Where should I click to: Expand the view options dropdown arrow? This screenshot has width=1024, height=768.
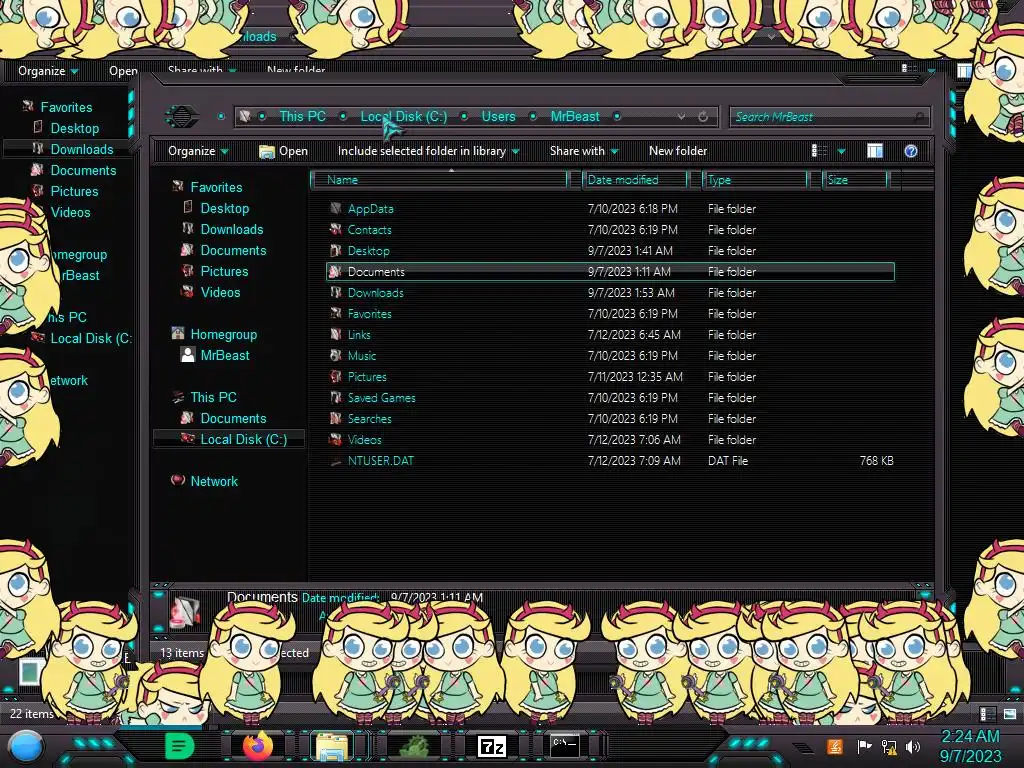pos(841,152)
